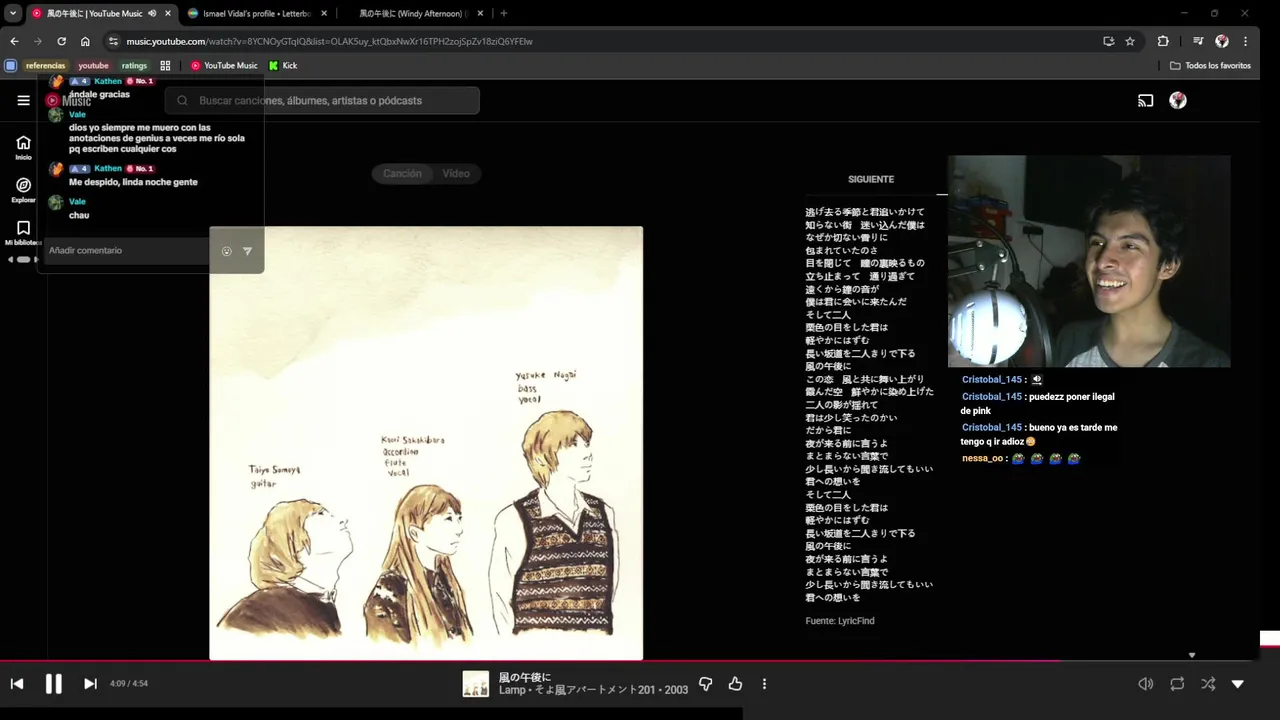Open the browser profile avatar in toolbar
Image resolution: width=1280 pixels, height=720 pixels.
(x=1222, y=41)
